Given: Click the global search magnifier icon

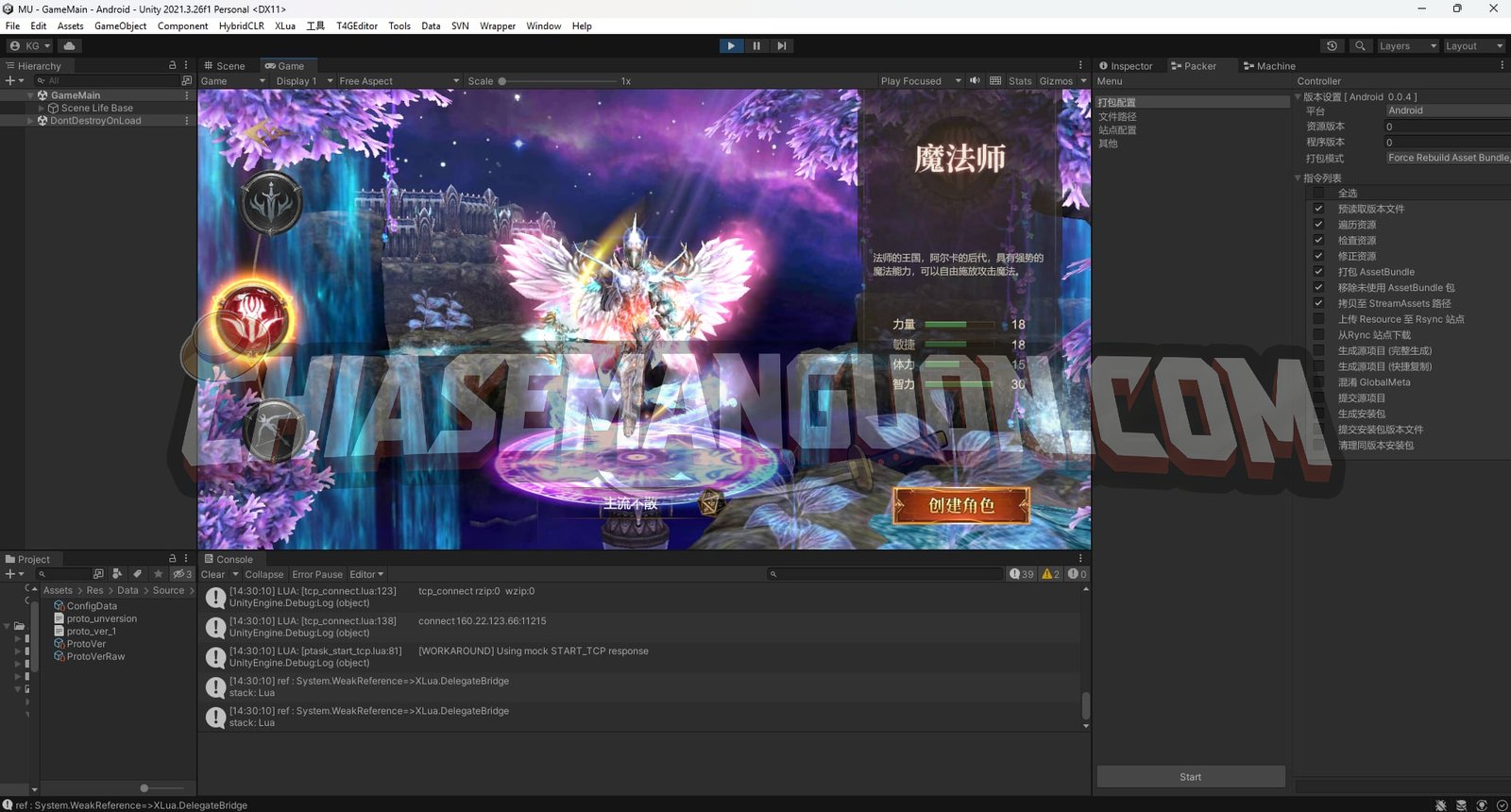Looking at the screenshot, I should pos(1360,45).
